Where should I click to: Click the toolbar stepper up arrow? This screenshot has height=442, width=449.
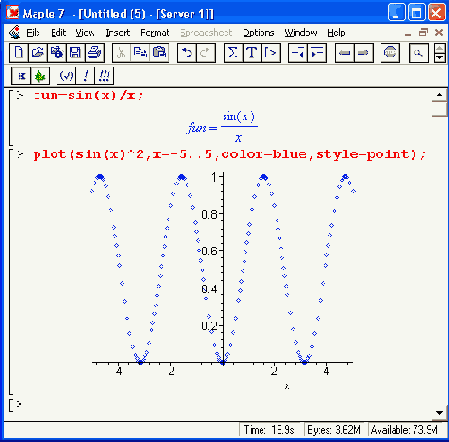[x=440, y=48]
